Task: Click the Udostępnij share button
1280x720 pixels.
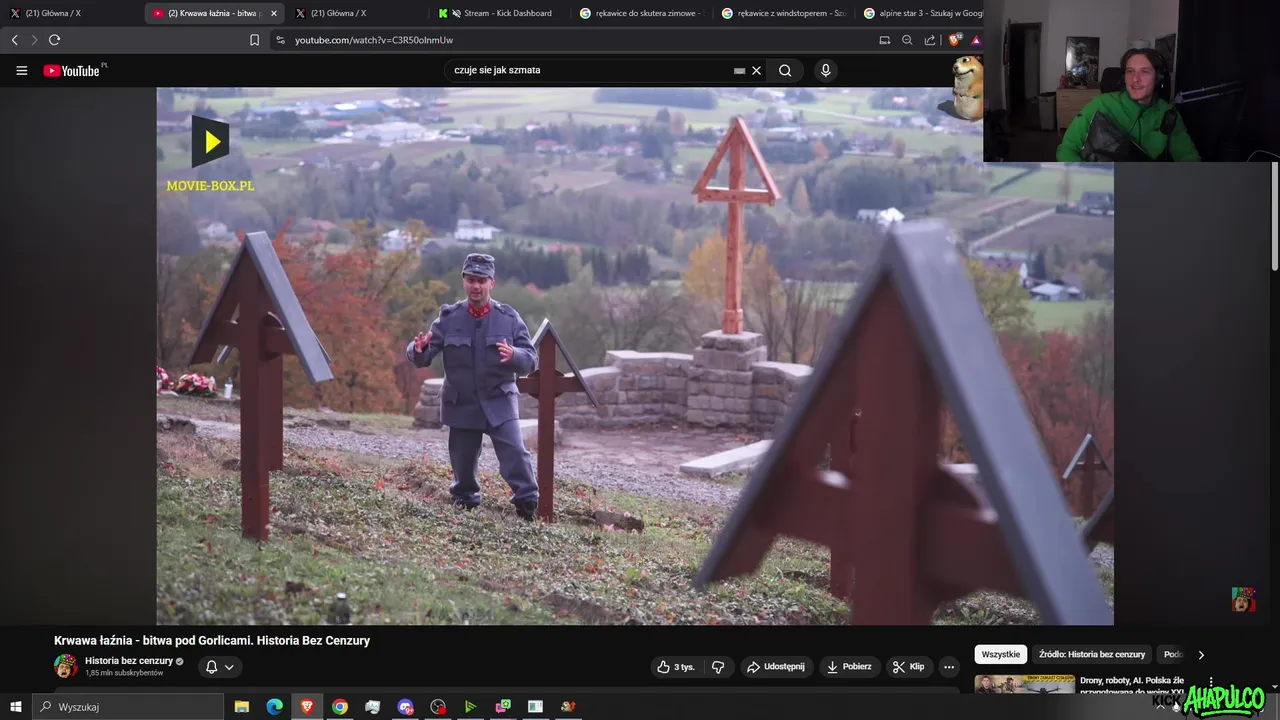Action: point(776,667)
